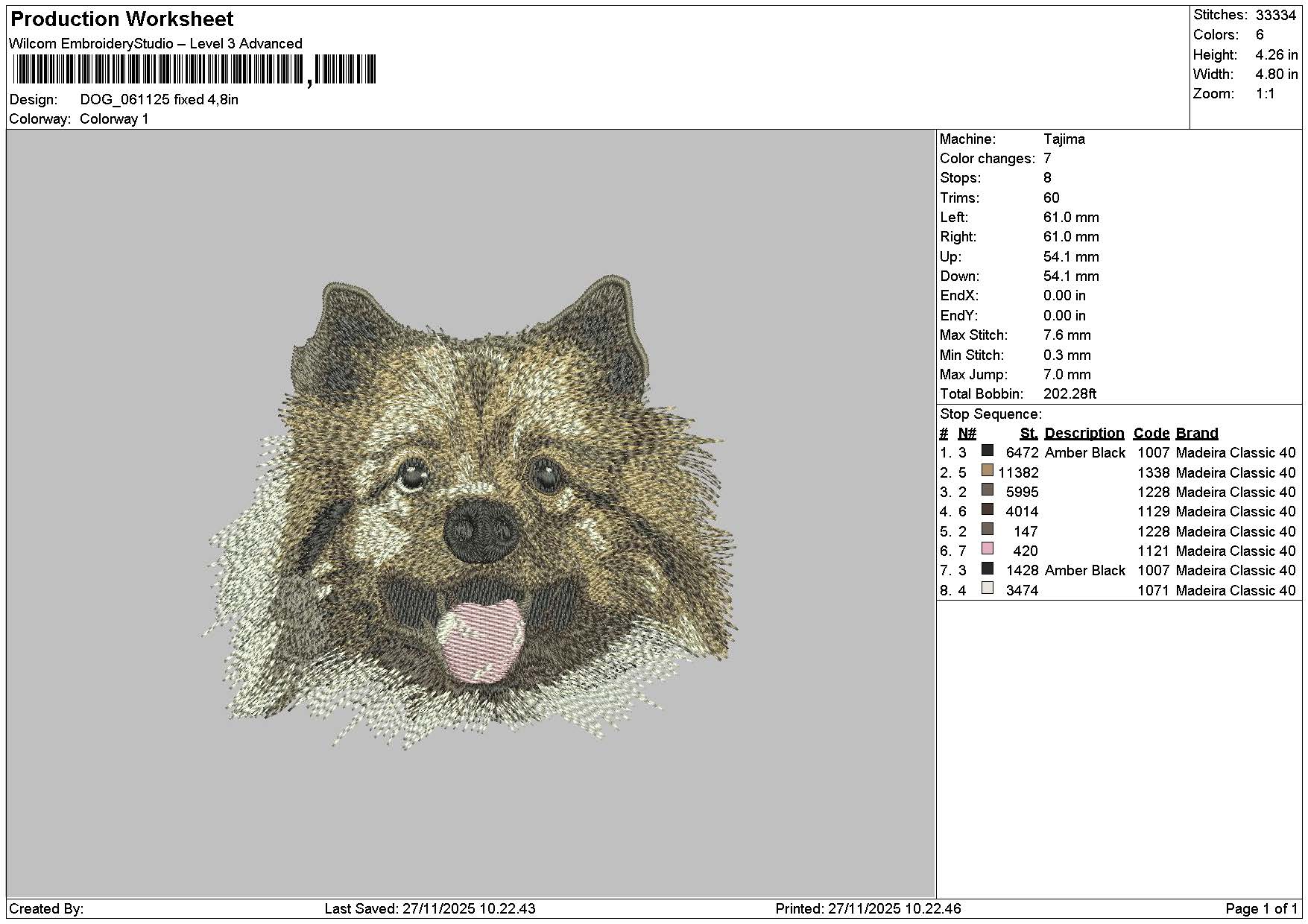Click stitch count '5995' in stop row 3

click(x=1022, y=492)
